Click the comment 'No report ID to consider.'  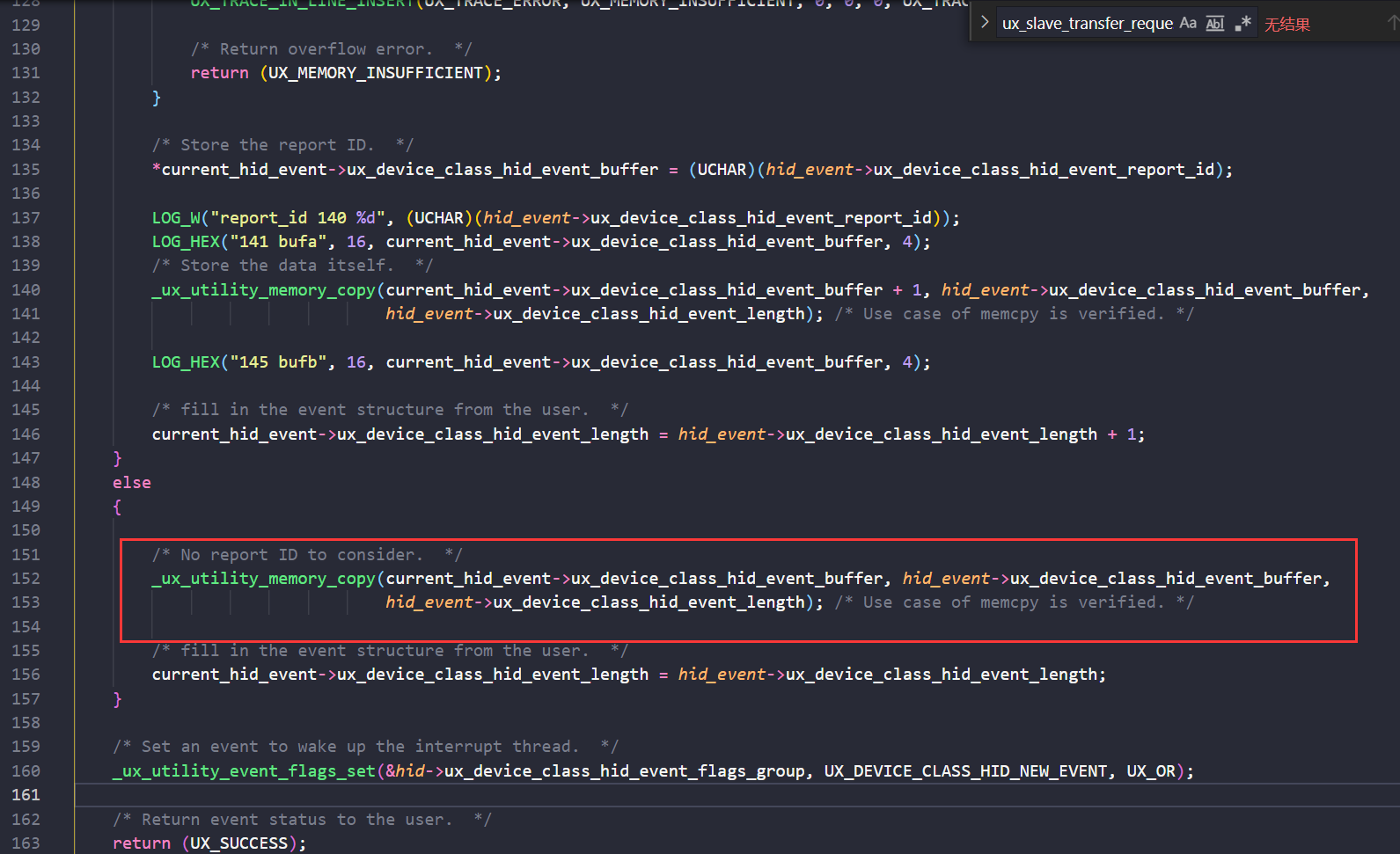pyautogui.click(x=307, y=555)
